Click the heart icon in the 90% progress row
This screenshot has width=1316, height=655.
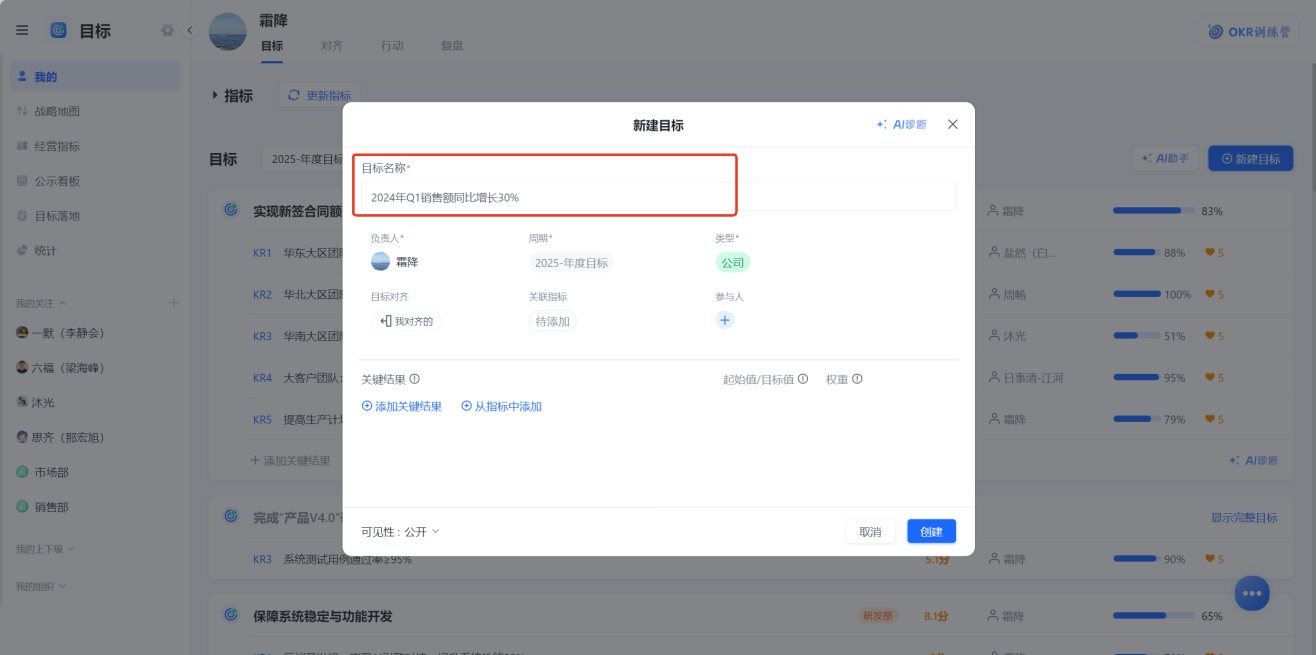(x=1209, y=559)
